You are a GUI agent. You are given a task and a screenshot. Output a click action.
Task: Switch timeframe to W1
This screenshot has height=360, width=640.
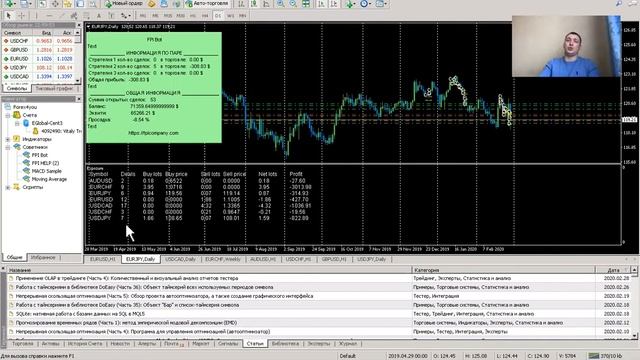[231, 16]
